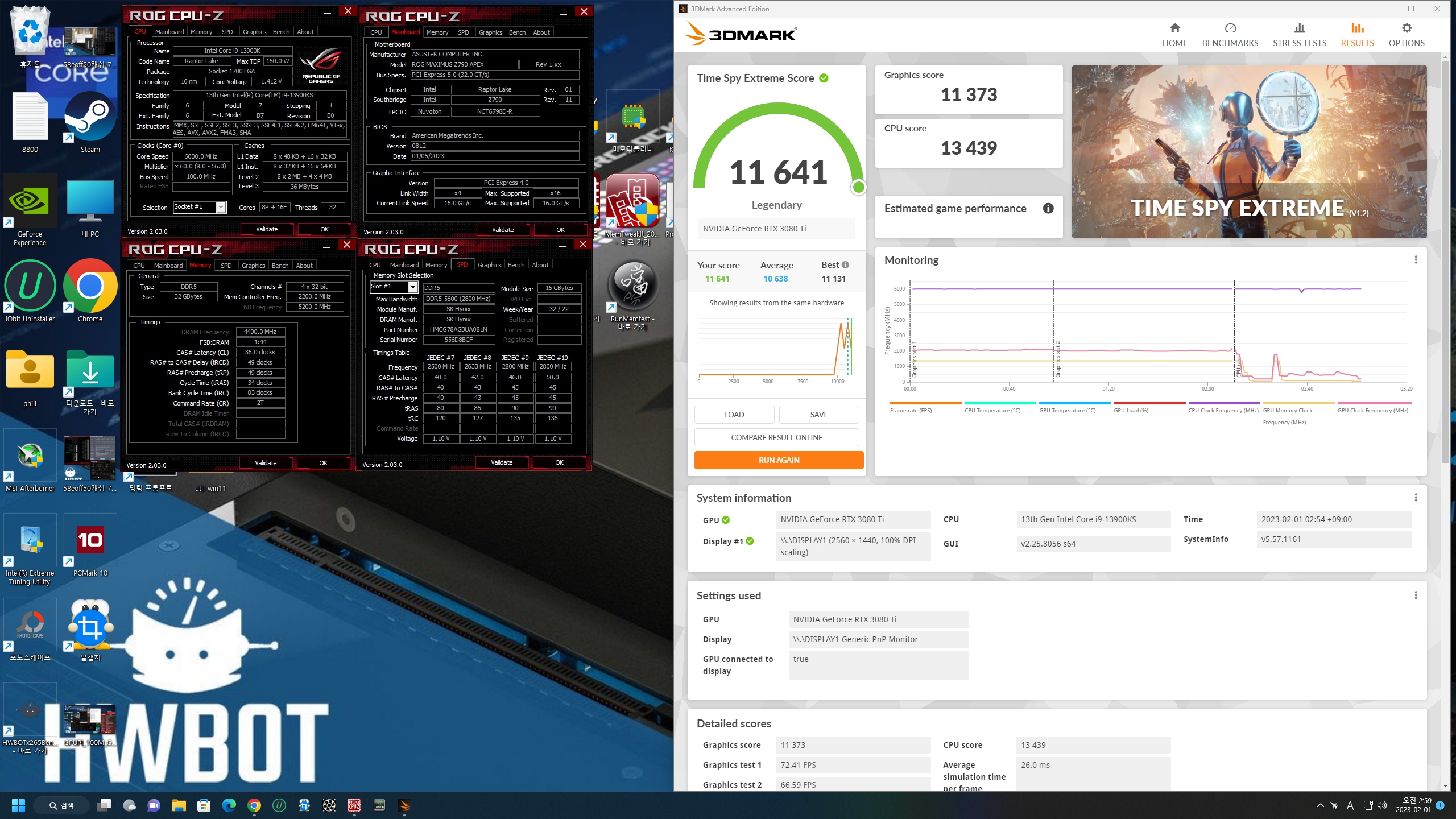
Task: Switch to Graphics tab in top-left CPU-Z window
Action: pyautogui.click(x=254, y=32)
